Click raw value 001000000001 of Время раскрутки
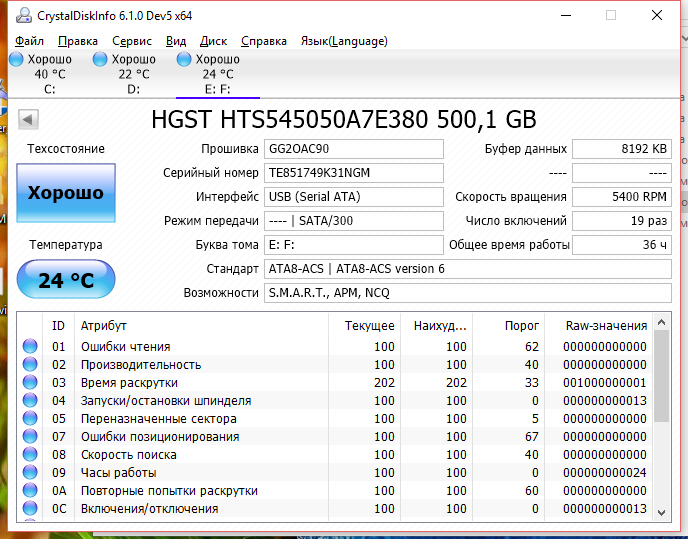Viewport: 688px width, 539px height. coord(605,383)
